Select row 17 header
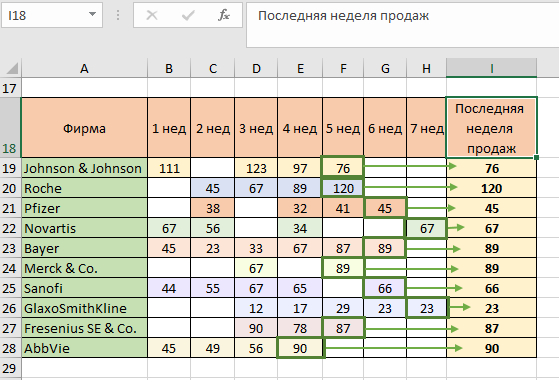Image resolution: width=559 pixels, height=380 pixels. 10,88
